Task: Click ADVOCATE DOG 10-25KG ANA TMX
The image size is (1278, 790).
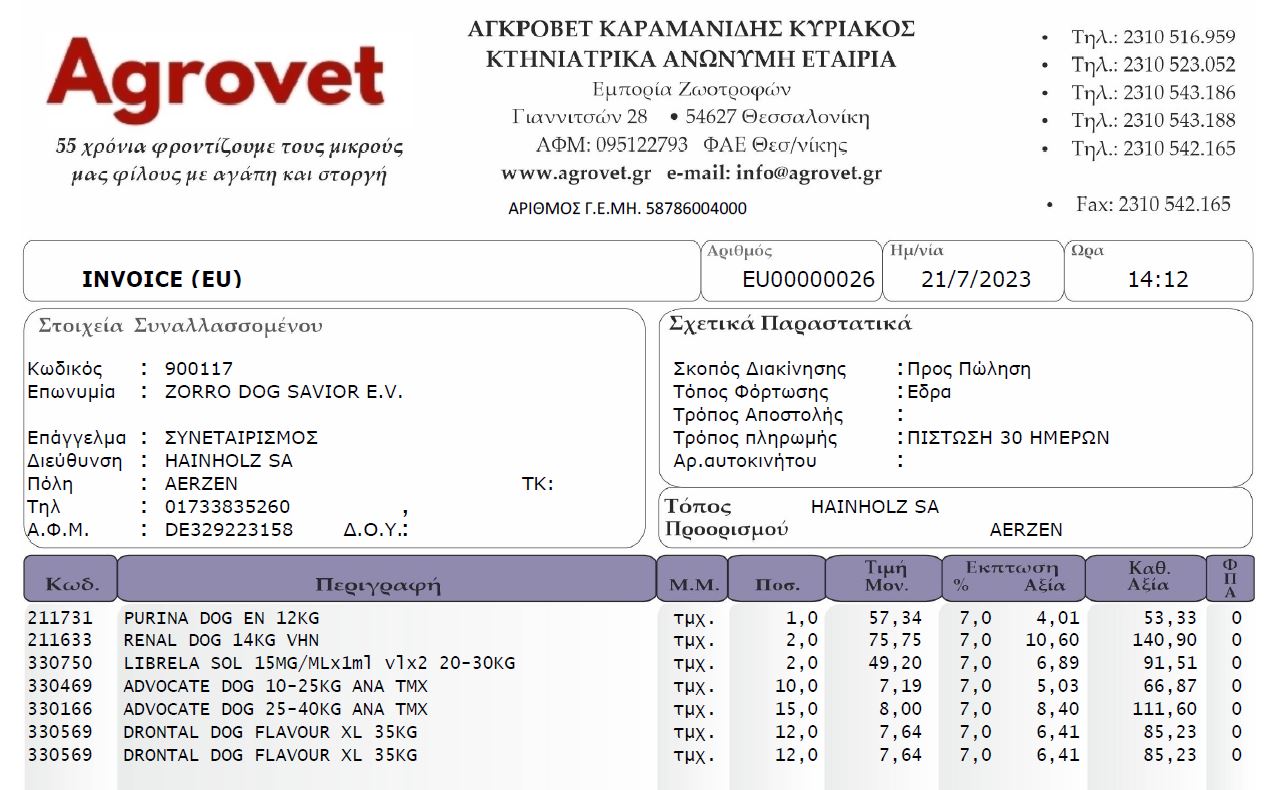Action: pos(276,687)
